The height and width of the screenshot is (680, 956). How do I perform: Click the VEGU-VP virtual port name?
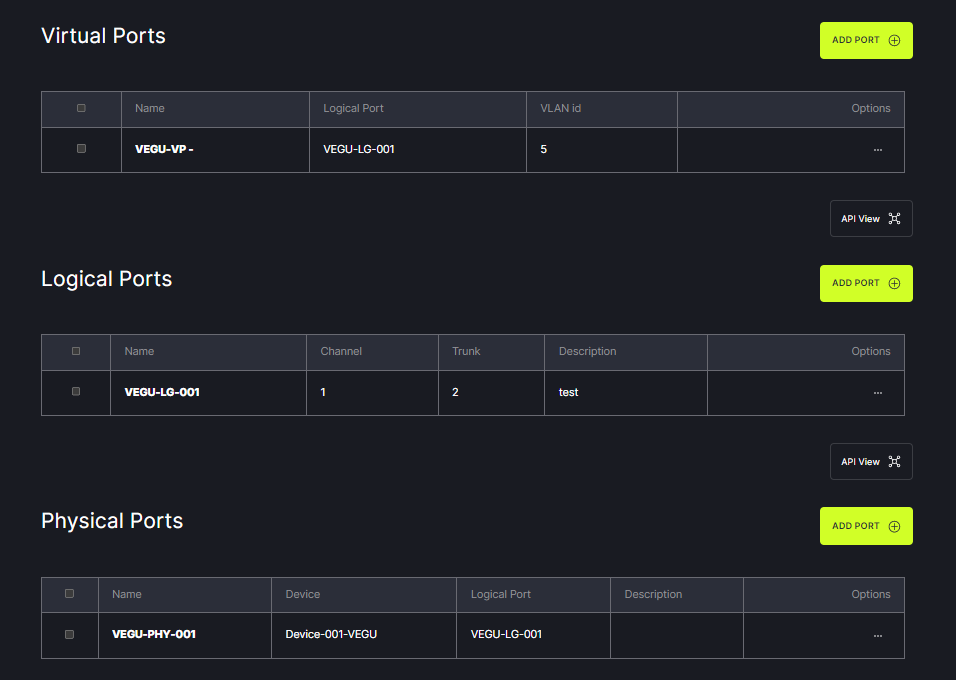[x=163, y=149]
